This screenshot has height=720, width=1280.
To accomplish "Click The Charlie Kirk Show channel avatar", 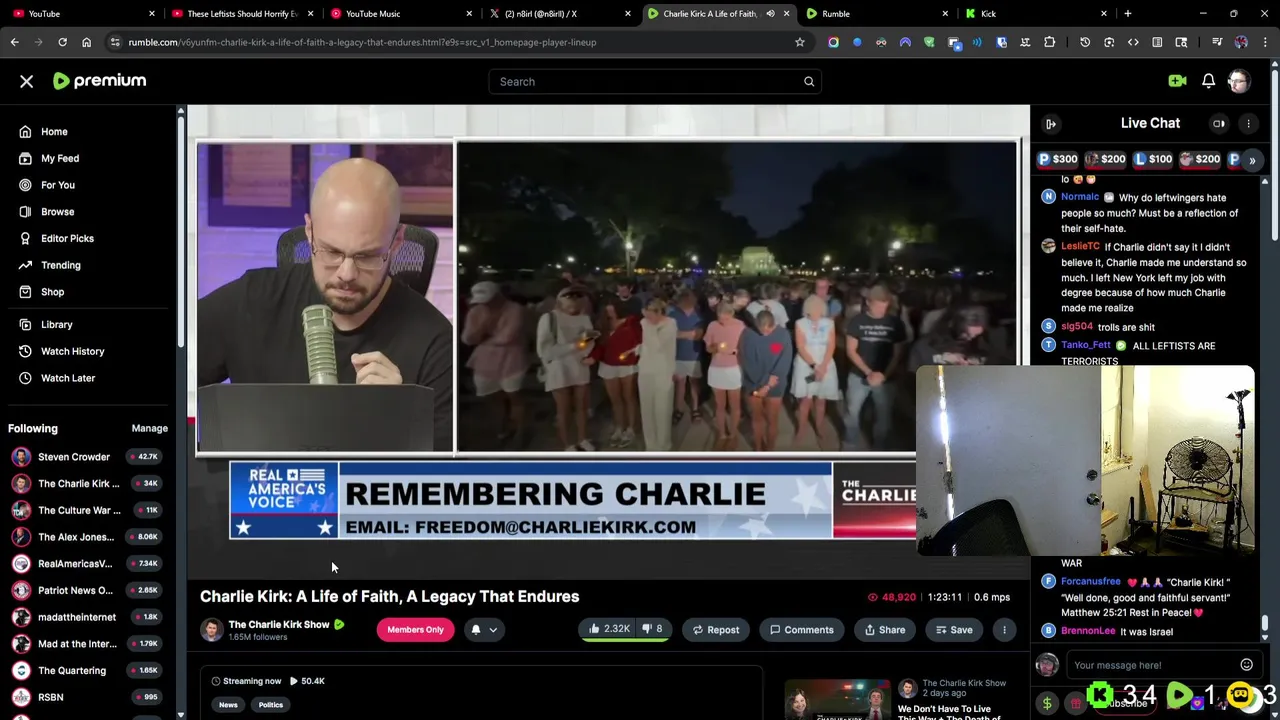I will click(211, 629).
